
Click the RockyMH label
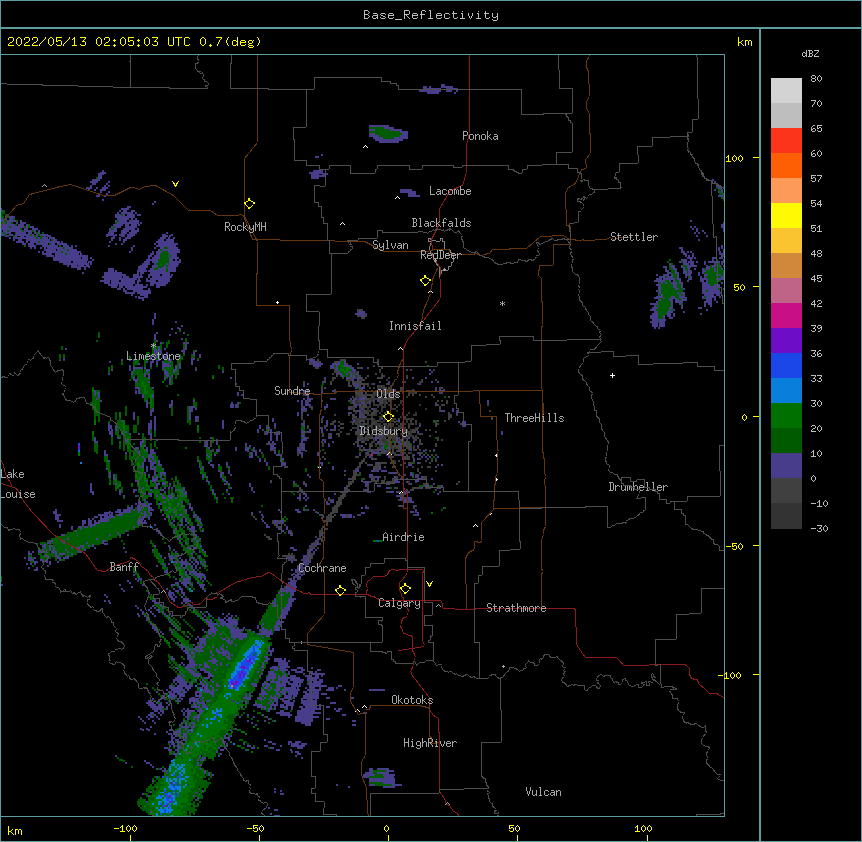pos(245,227)
